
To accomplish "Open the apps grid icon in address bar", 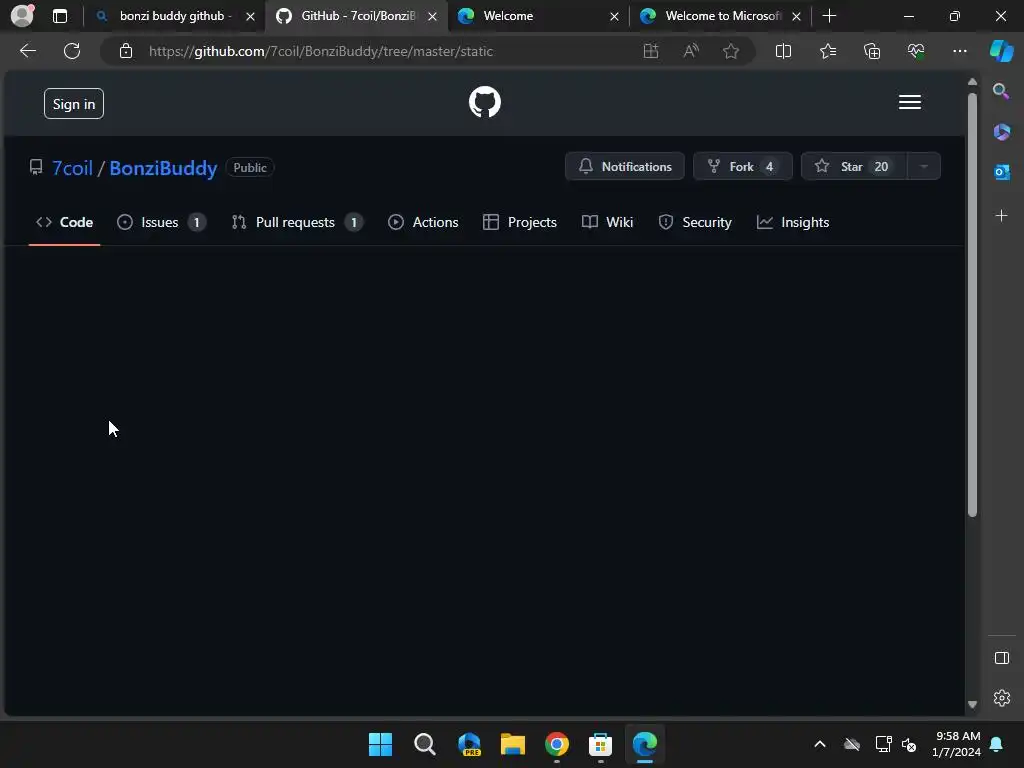I will (650, 51).
